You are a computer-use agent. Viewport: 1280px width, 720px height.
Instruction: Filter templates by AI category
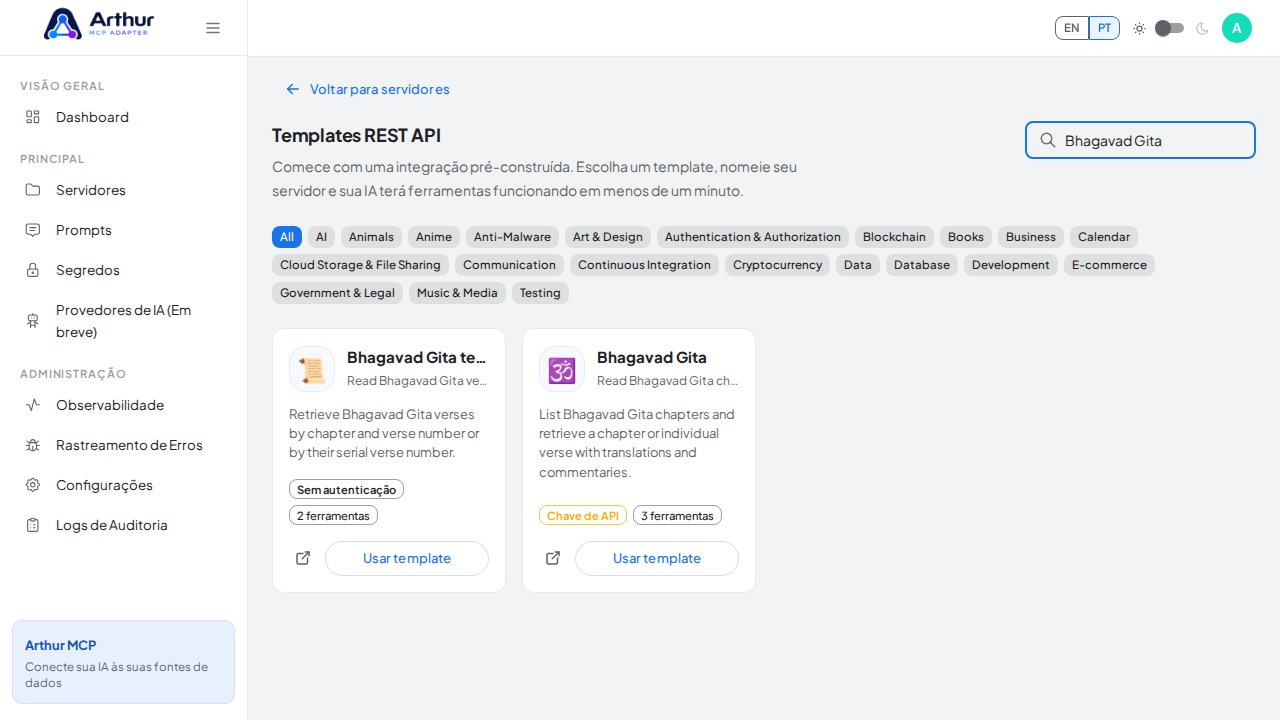coord(321,237)
